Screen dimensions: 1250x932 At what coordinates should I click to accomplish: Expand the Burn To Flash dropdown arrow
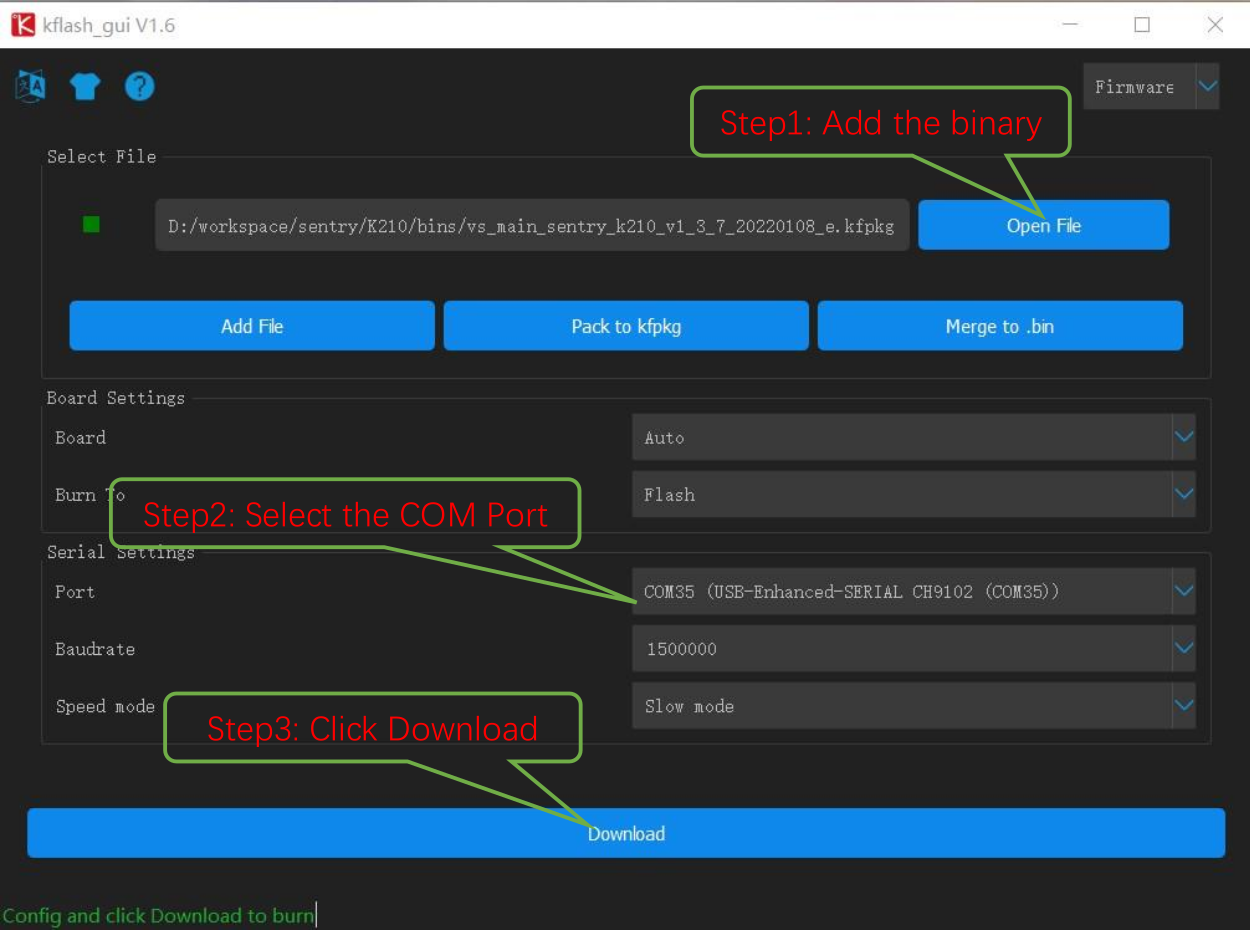tap(1184, 494)
